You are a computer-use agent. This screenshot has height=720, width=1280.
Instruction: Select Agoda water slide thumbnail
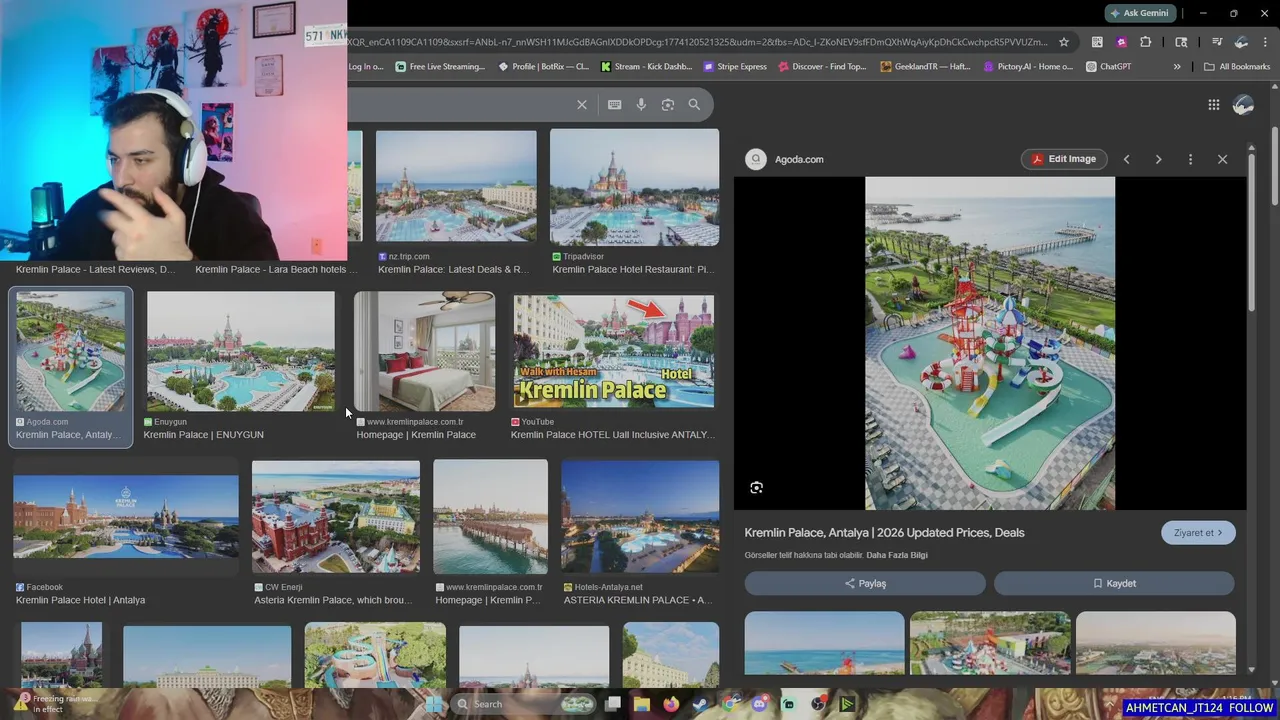point(70,351)
